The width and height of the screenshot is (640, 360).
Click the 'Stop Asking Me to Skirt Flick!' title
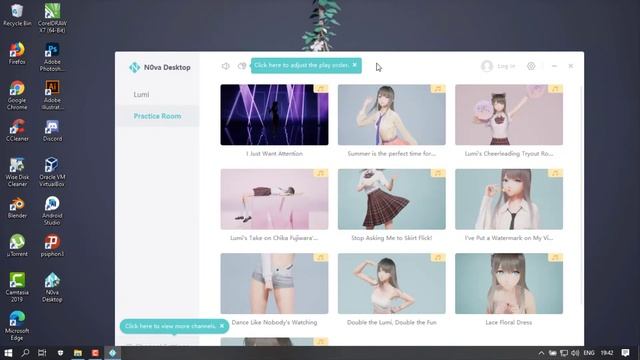391,238
